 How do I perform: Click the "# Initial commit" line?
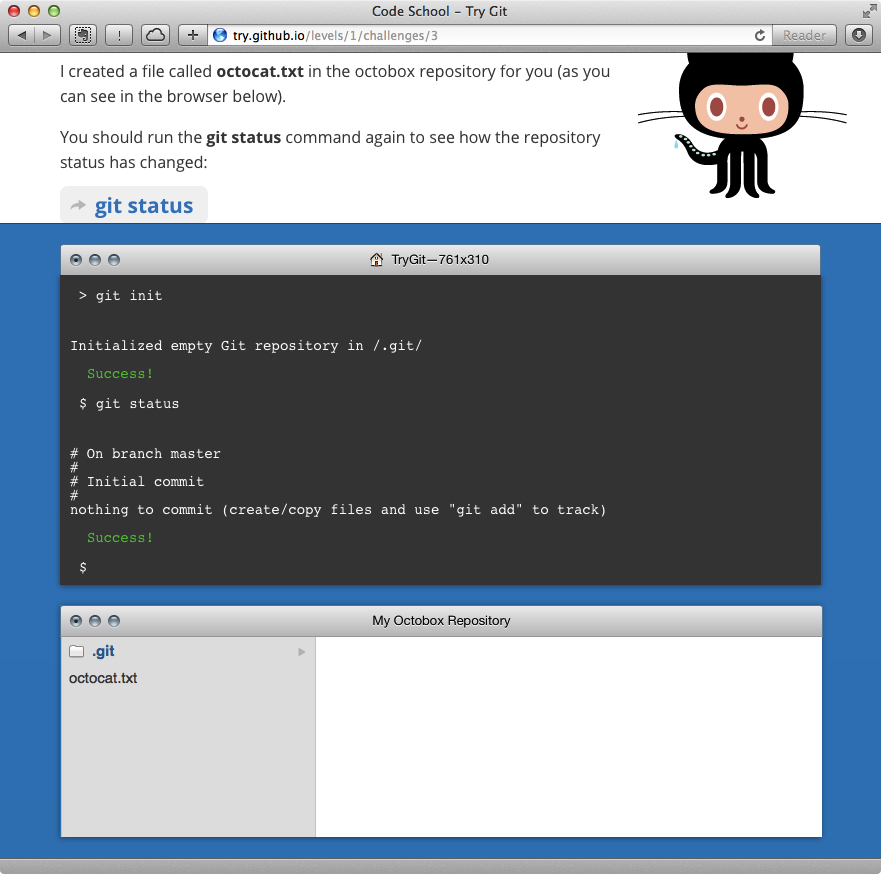click(x=137, y=481)
